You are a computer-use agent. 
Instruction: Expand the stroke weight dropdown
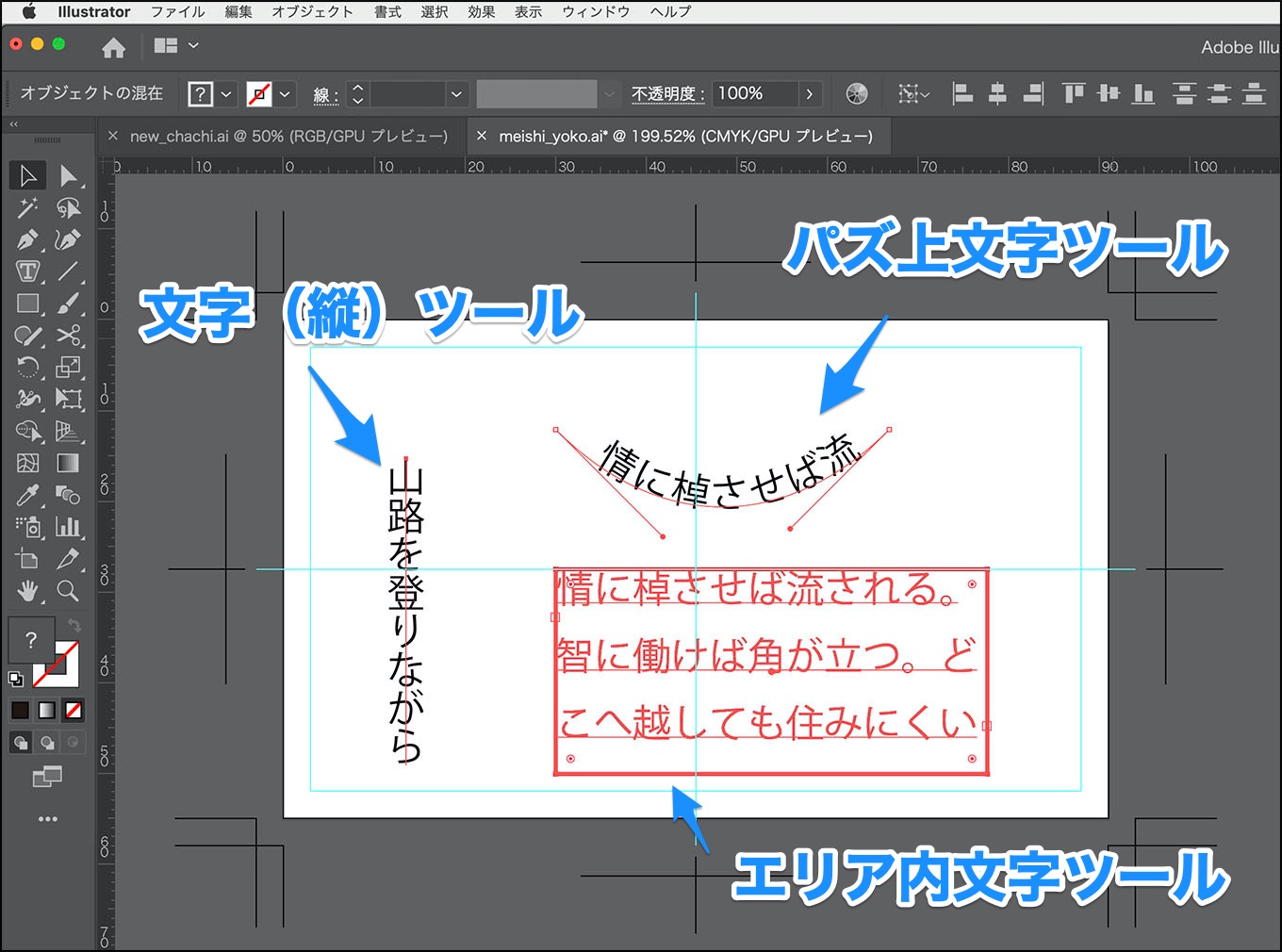(456, 94)
